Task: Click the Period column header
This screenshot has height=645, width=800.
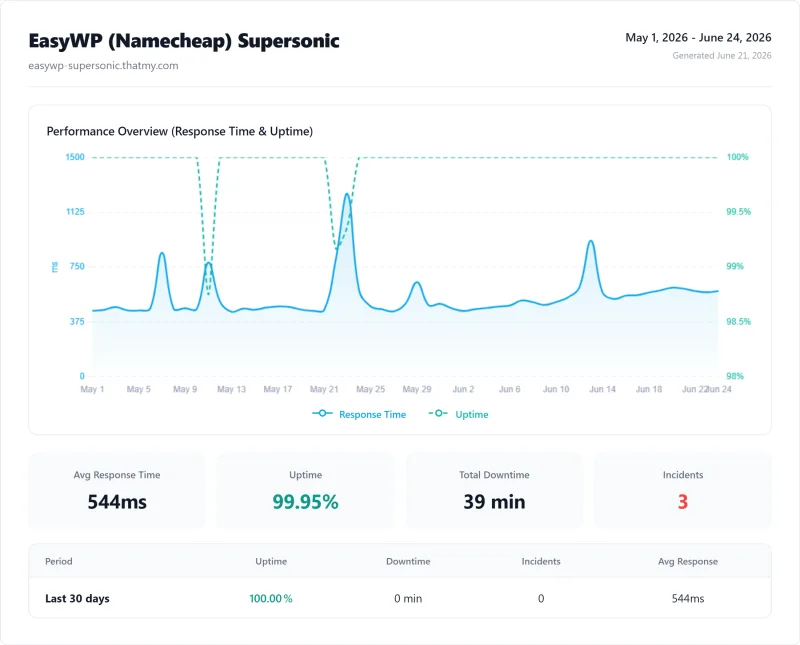Action: pos(59,561)
